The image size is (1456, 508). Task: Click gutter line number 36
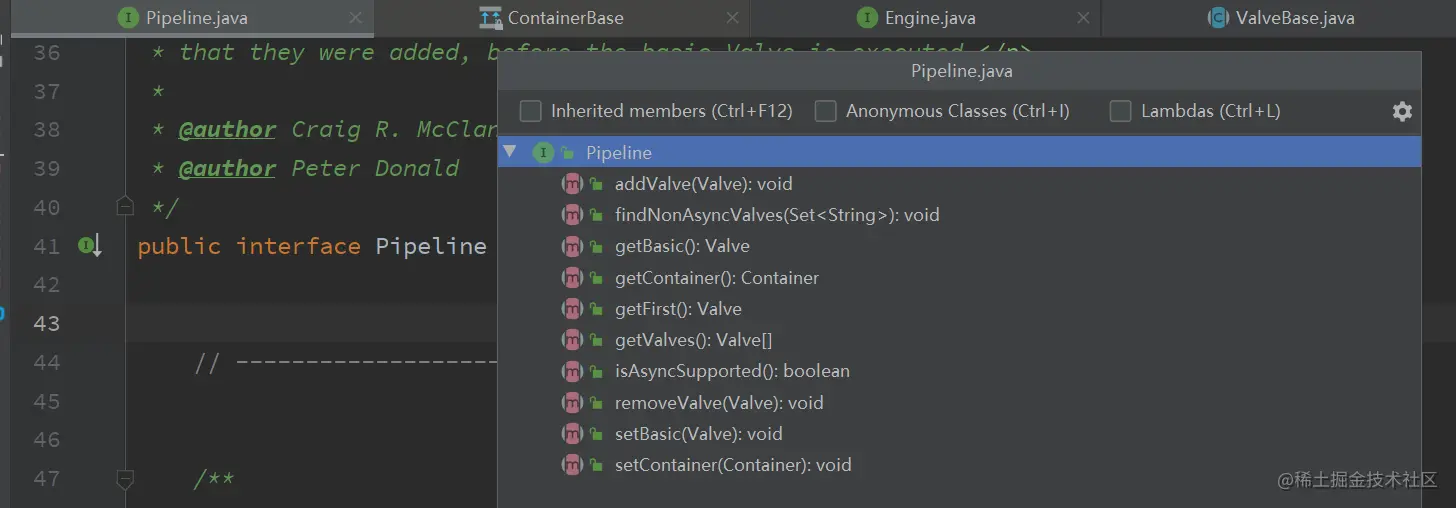coord(46,52)
